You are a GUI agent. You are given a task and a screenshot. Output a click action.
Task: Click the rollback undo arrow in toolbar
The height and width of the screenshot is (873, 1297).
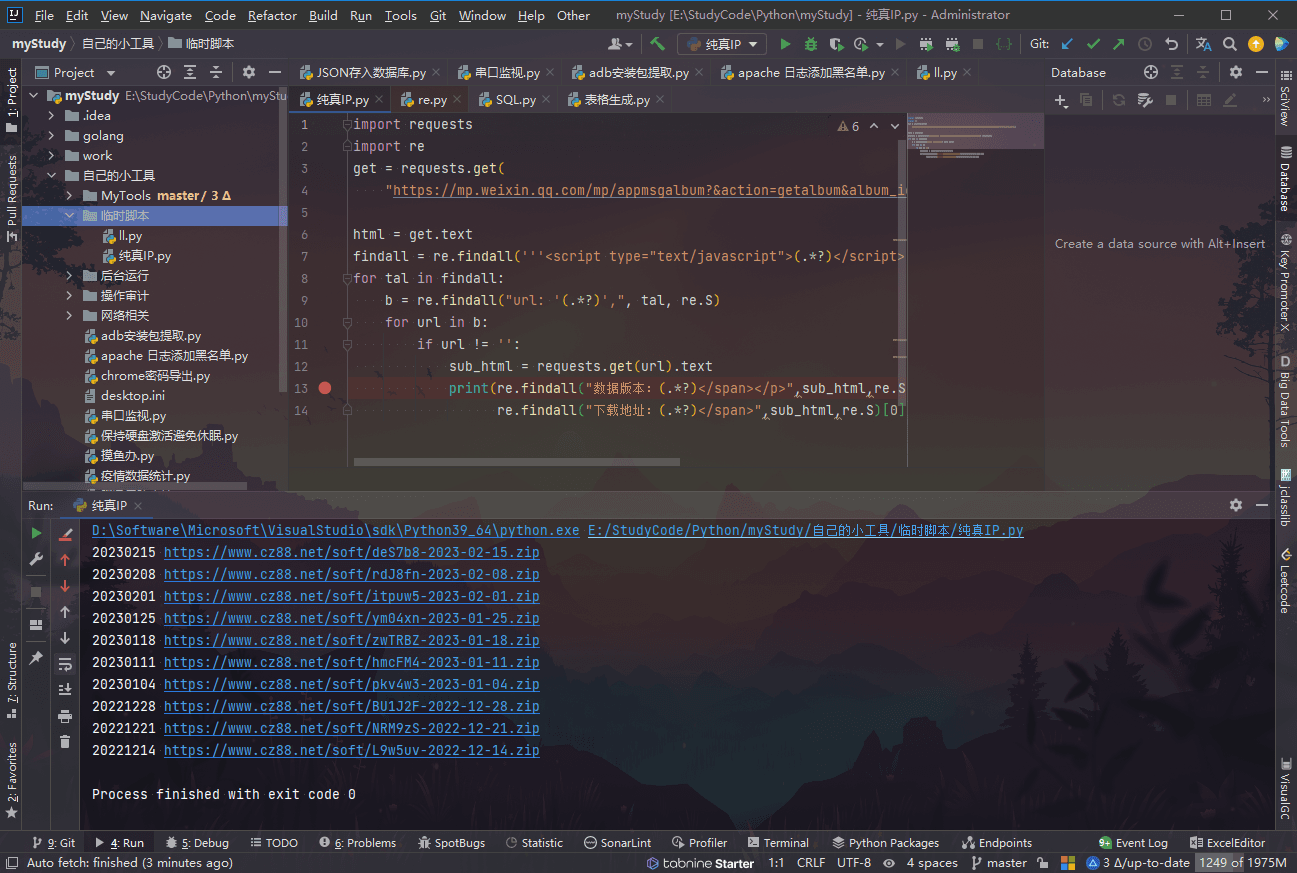(x=1171, y=44)
